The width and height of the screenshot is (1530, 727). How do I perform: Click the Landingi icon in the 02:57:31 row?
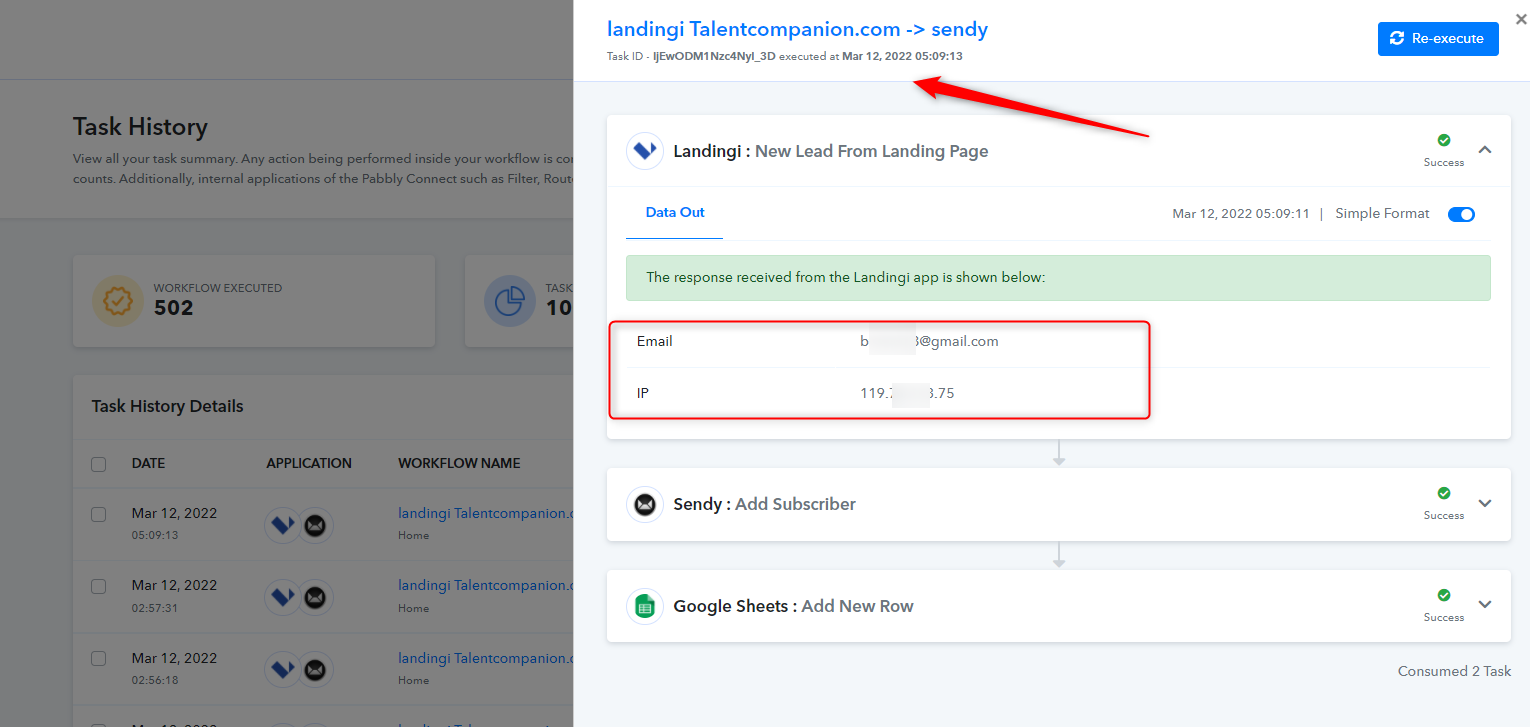[282, 597]
